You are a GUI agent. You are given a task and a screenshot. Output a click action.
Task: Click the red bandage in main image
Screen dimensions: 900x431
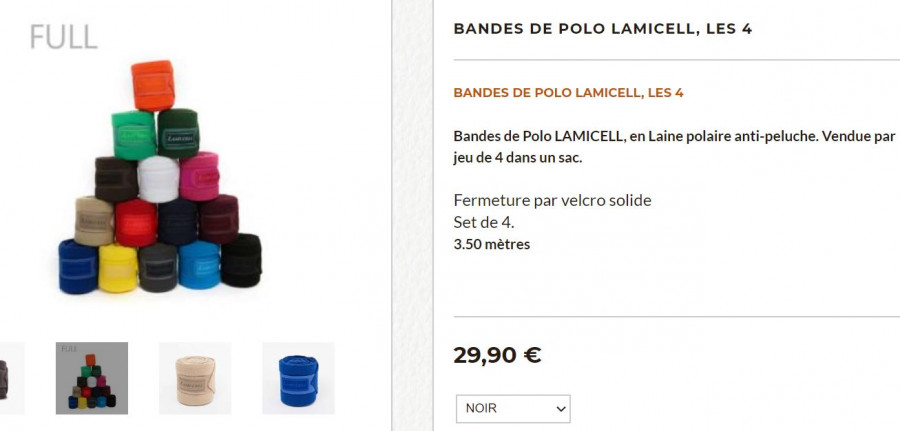(136, 223)
